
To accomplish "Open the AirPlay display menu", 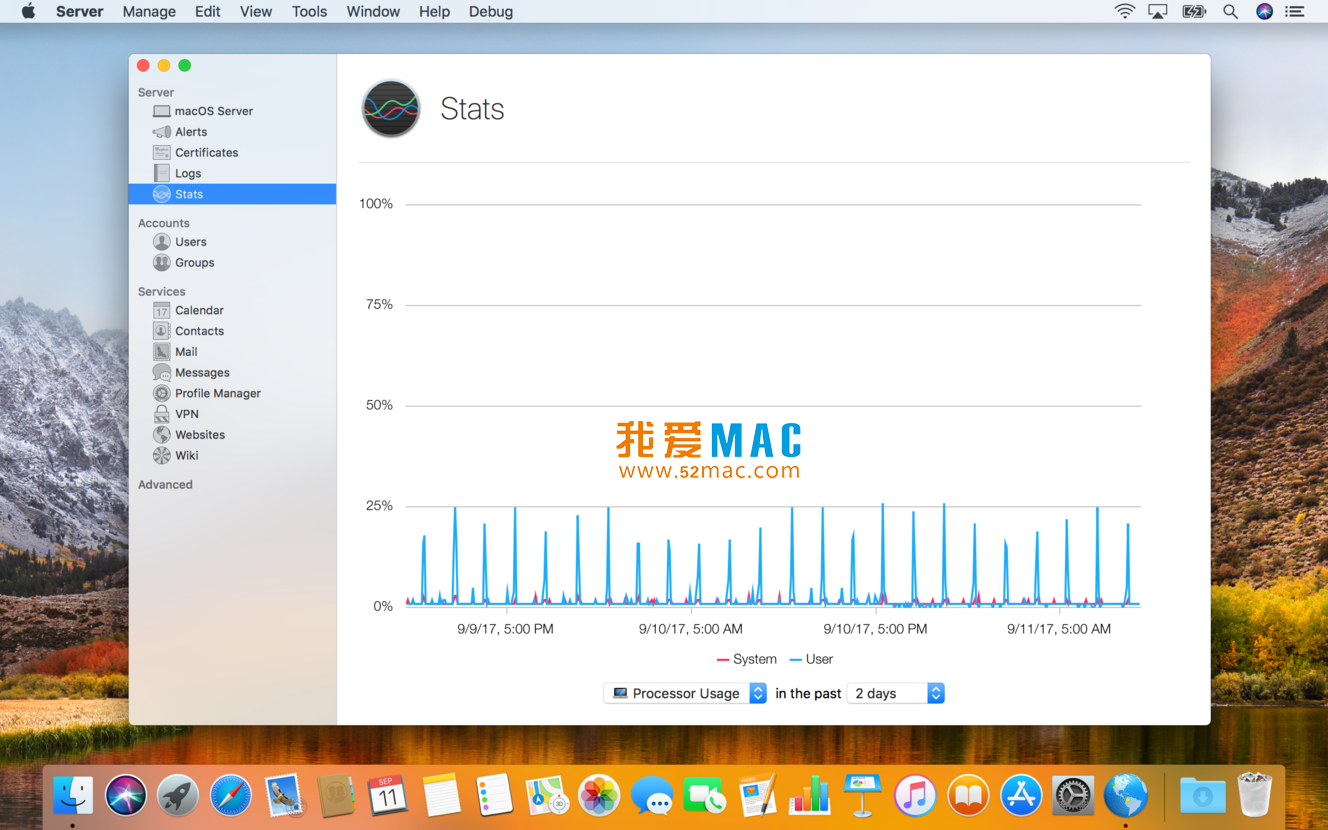I will (1158, 11).
